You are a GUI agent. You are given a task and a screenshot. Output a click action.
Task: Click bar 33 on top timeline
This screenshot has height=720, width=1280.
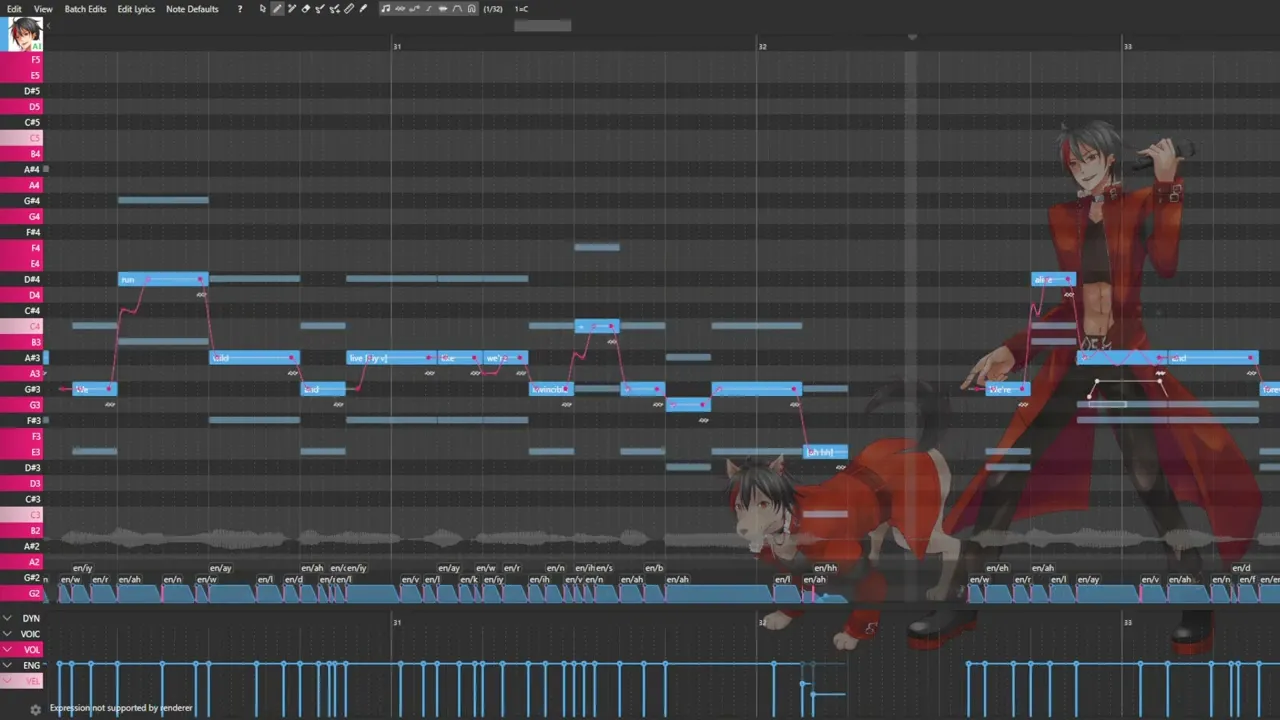tap(1127, 46)
